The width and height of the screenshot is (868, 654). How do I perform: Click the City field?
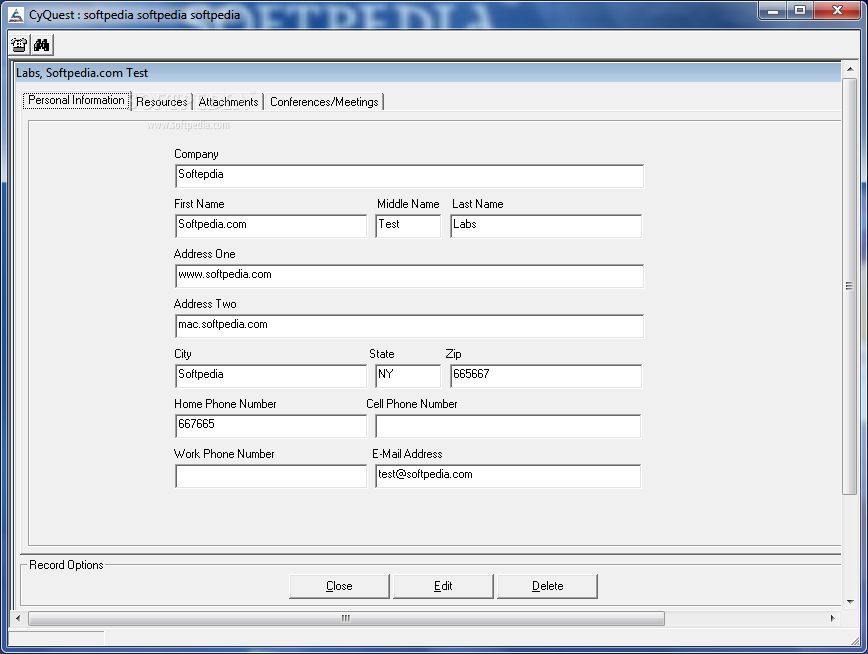271,376
